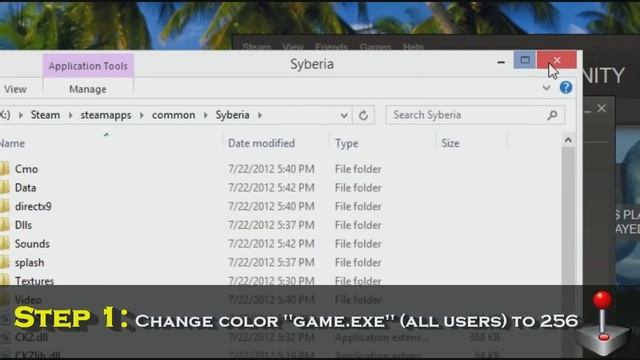
Task: Focus the Search Syberia input box
Action: pyautogui.click(x=475, y=116)
